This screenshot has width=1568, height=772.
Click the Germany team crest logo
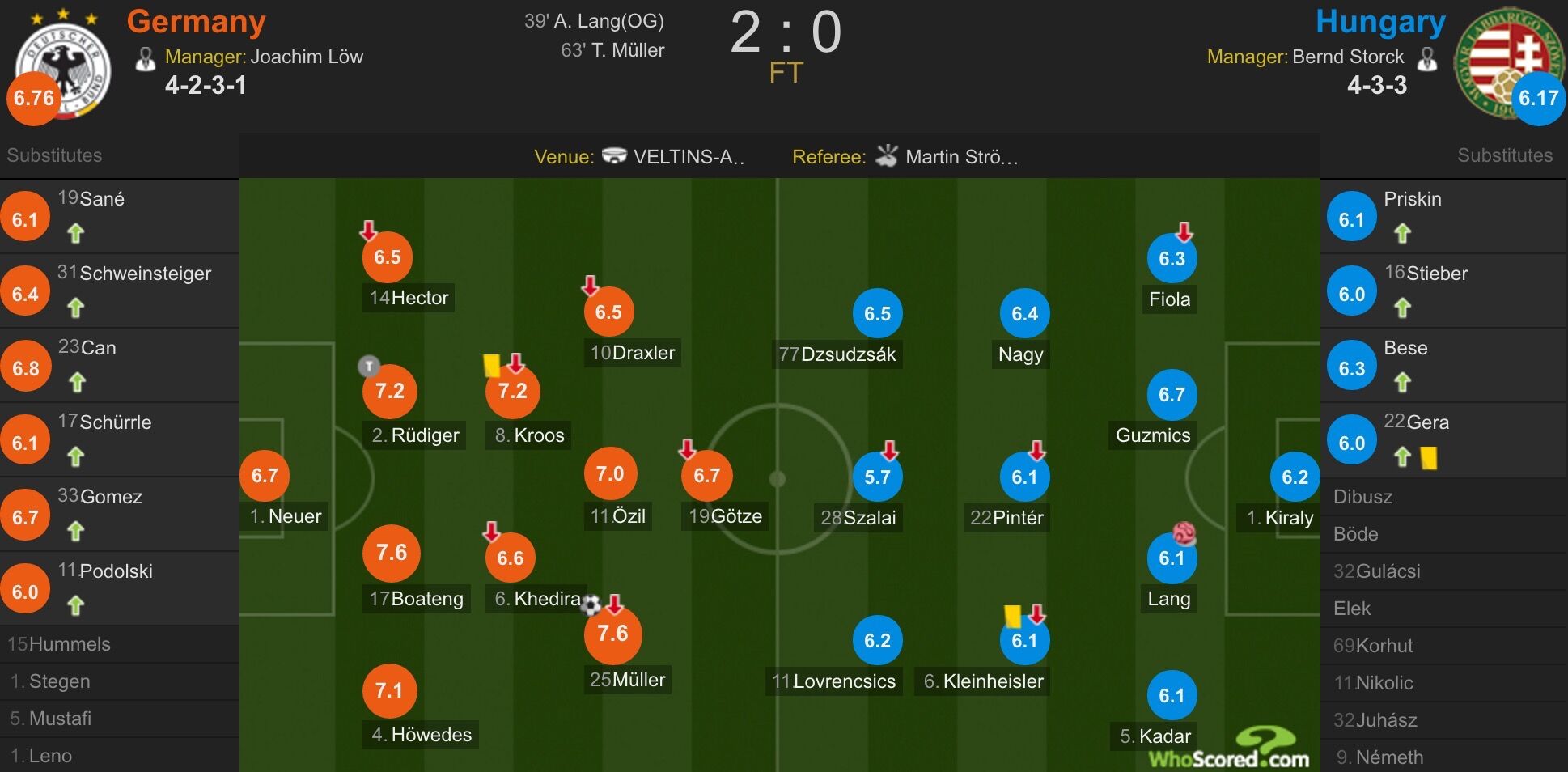click(x=63, y=66)
